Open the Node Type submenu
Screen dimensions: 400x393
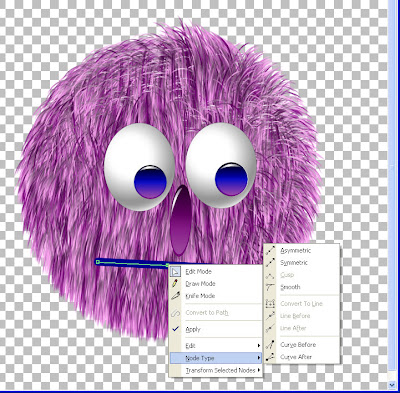tap(216, 358)
